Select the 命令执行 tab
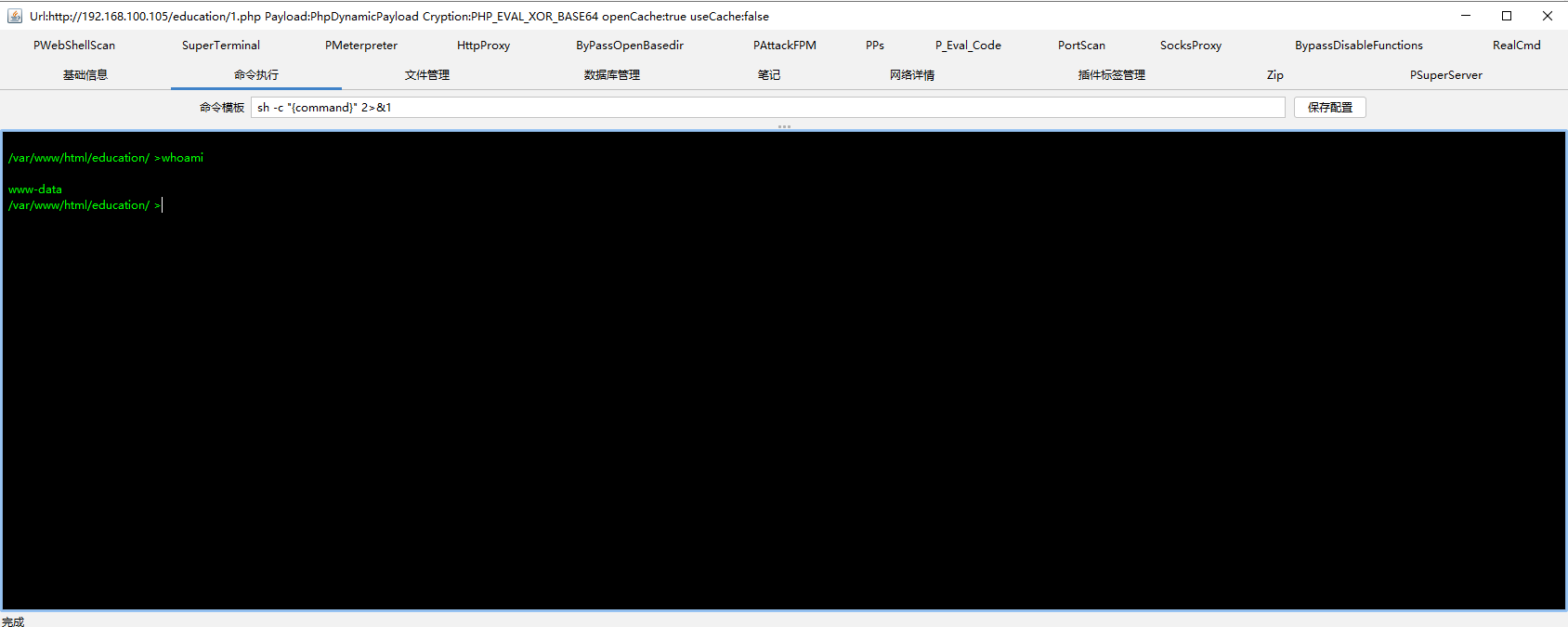The image size is (1568, 627). click(256, 74)
